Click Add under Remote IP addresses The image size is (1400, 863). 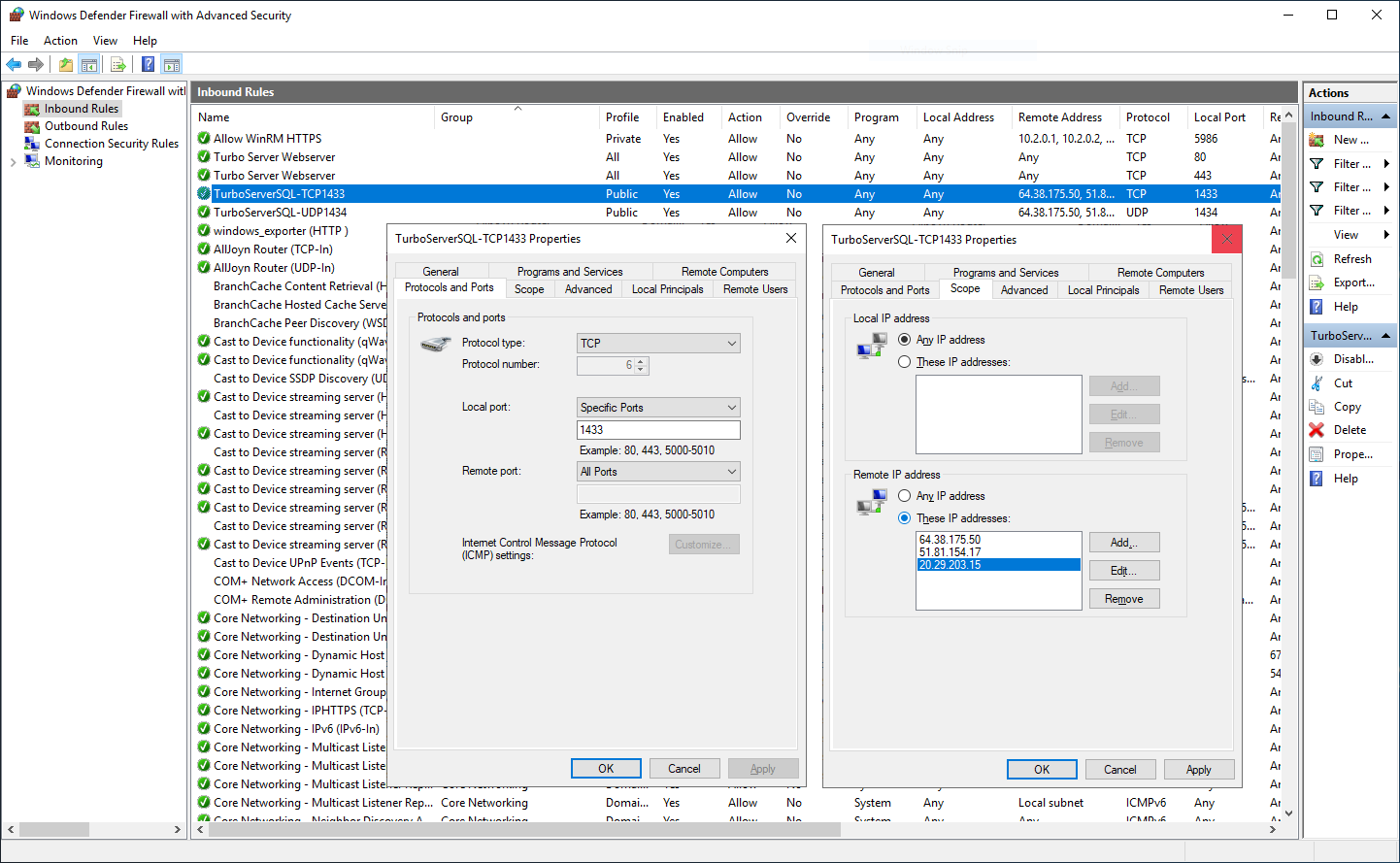pos(1123,542)
